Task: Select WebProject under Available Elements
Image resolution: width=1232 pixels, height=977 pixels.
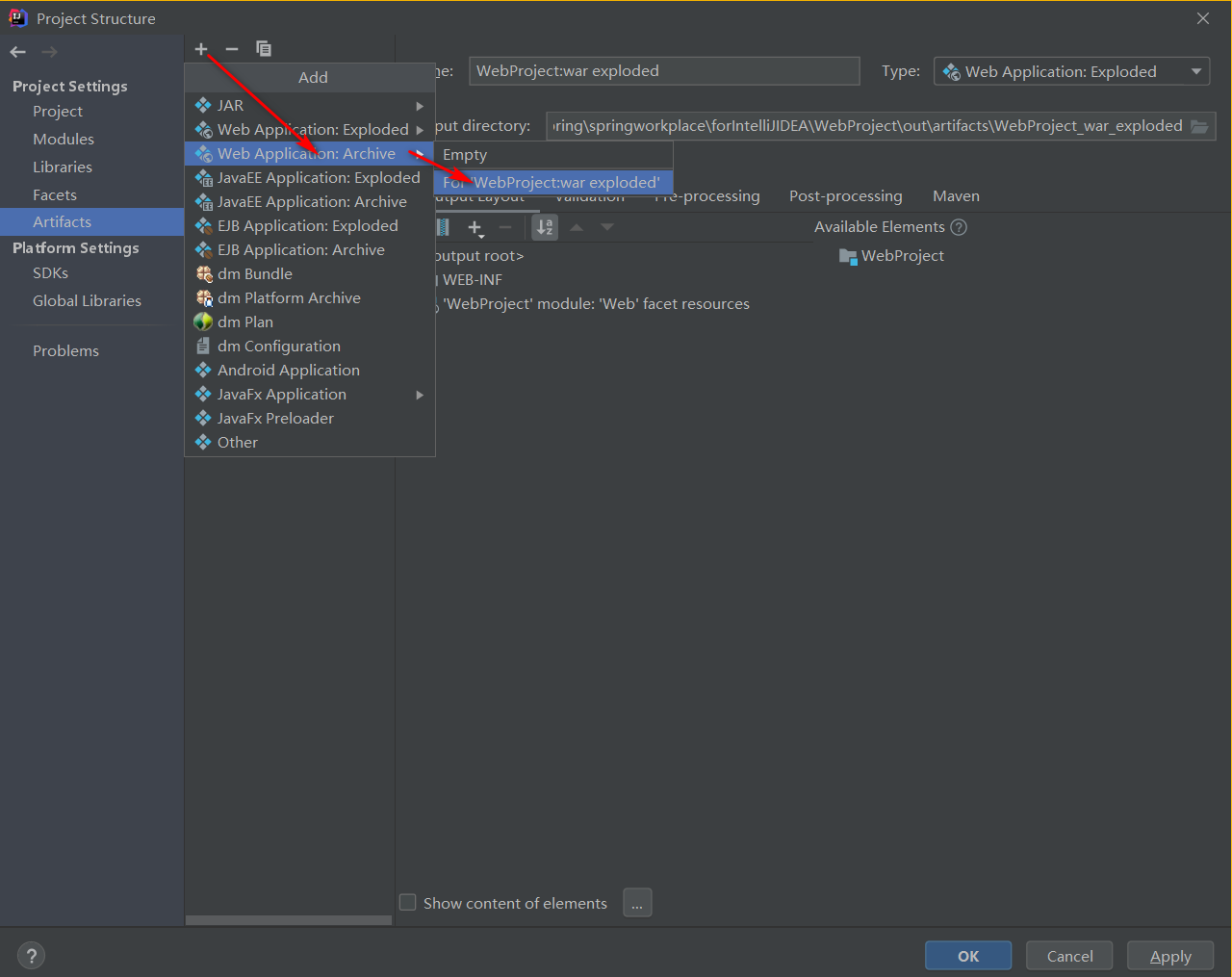Action: pos(891,256)
